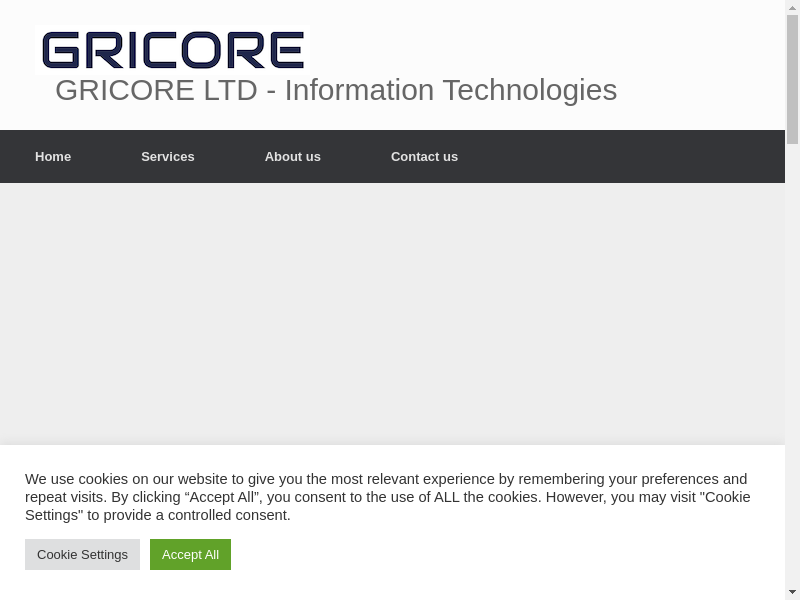Click "Information Technologies" in the site heading
800x600 pixels.
click(450, 90)
